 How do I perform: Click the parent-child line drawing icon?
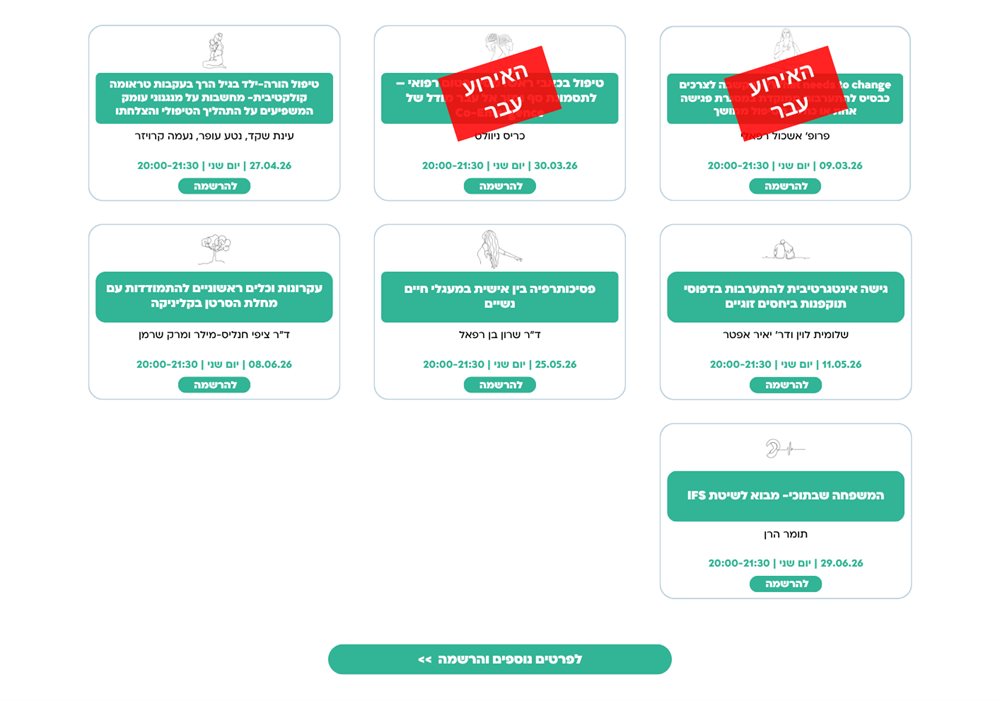(214, 50)
